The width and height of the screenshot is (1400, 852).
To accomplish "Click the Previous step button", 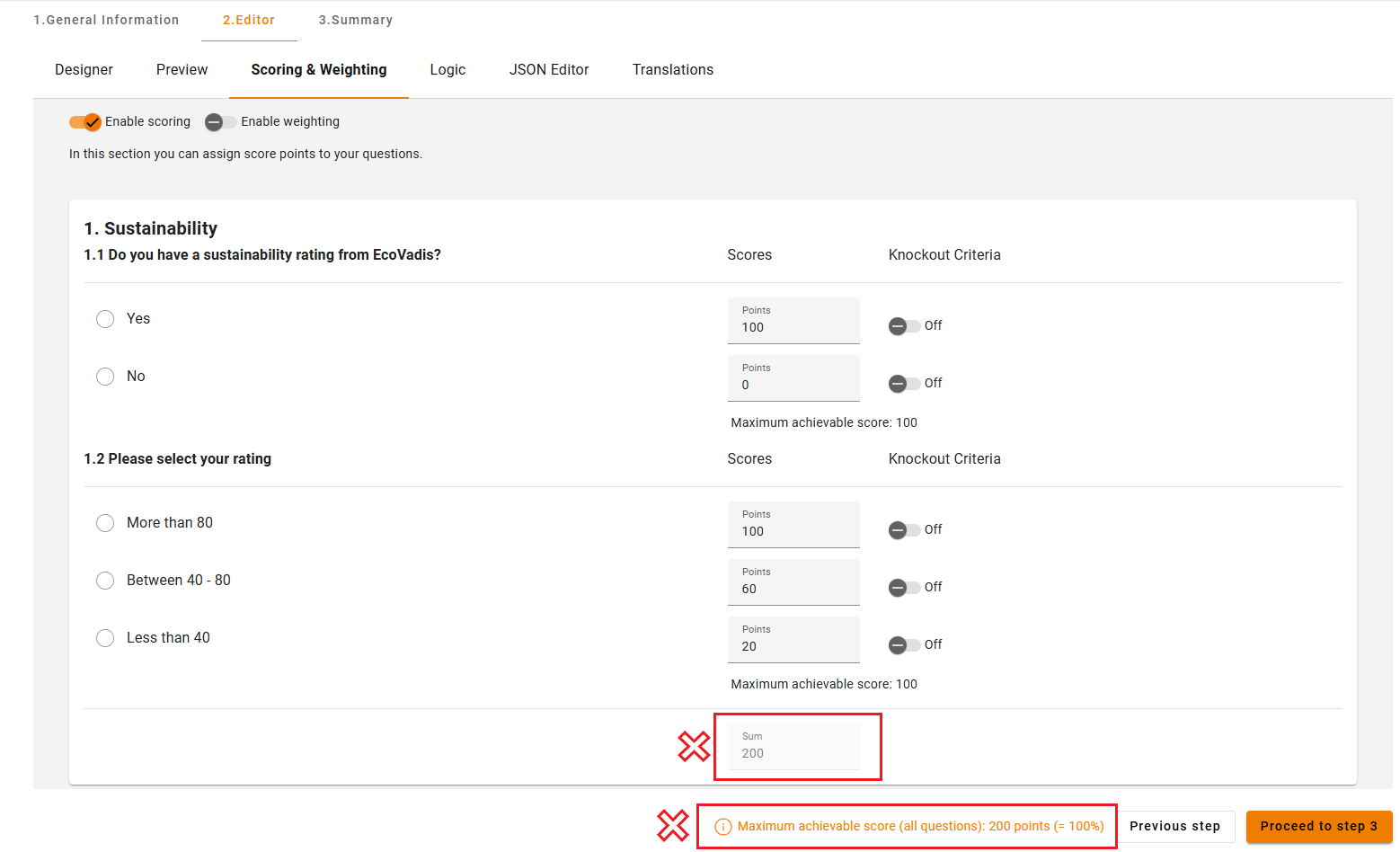I will (1174, 827).
